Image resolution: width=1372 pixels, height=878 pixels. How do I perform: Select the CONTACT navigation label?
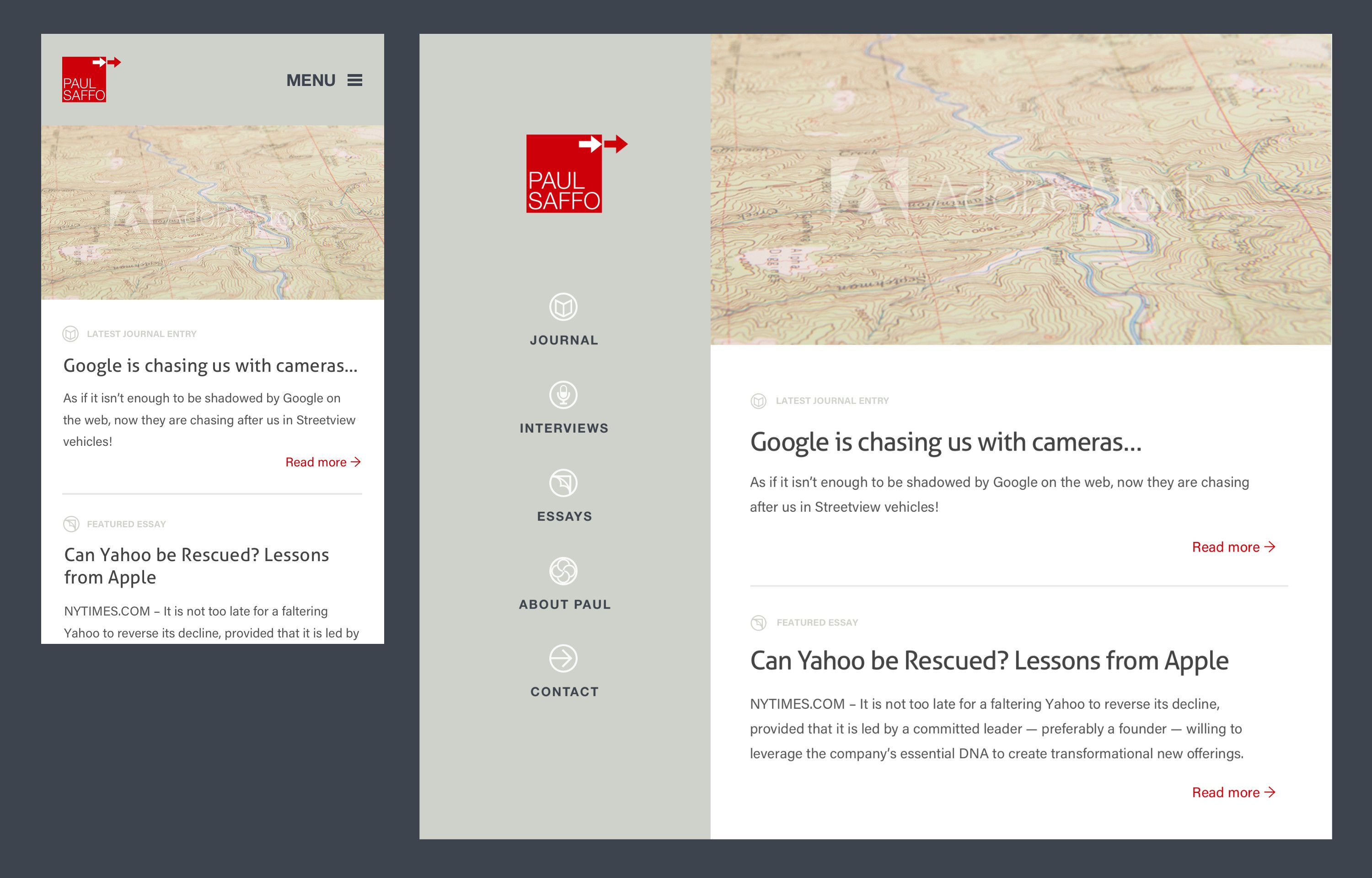coord(564,692)
